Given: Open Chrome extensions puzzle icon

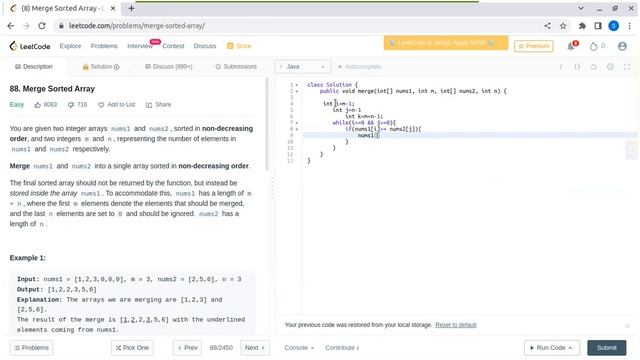Looking at the screenshot, I should click(x=582, y=26).
